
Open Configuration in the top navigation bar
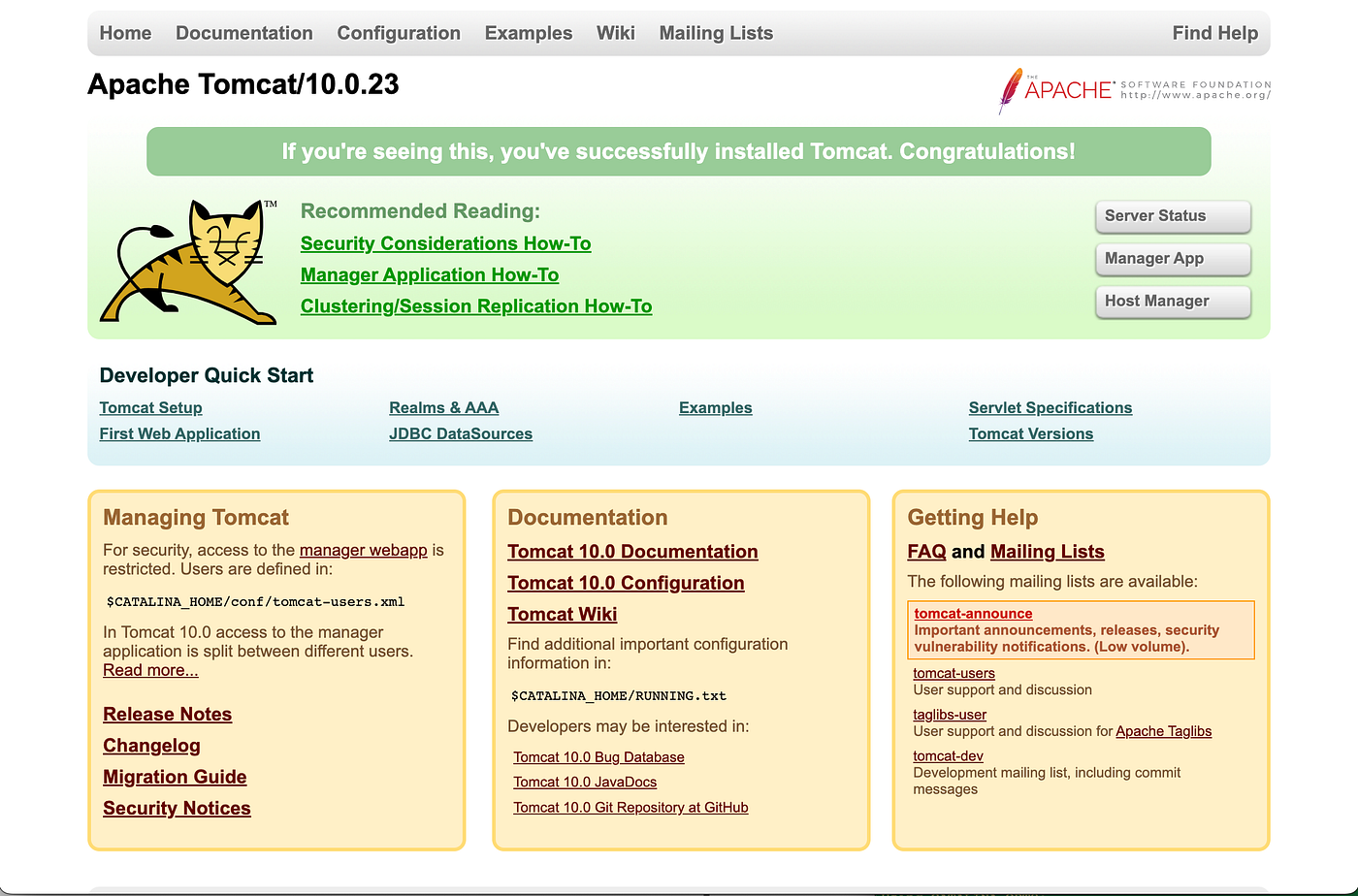(399, 33)
